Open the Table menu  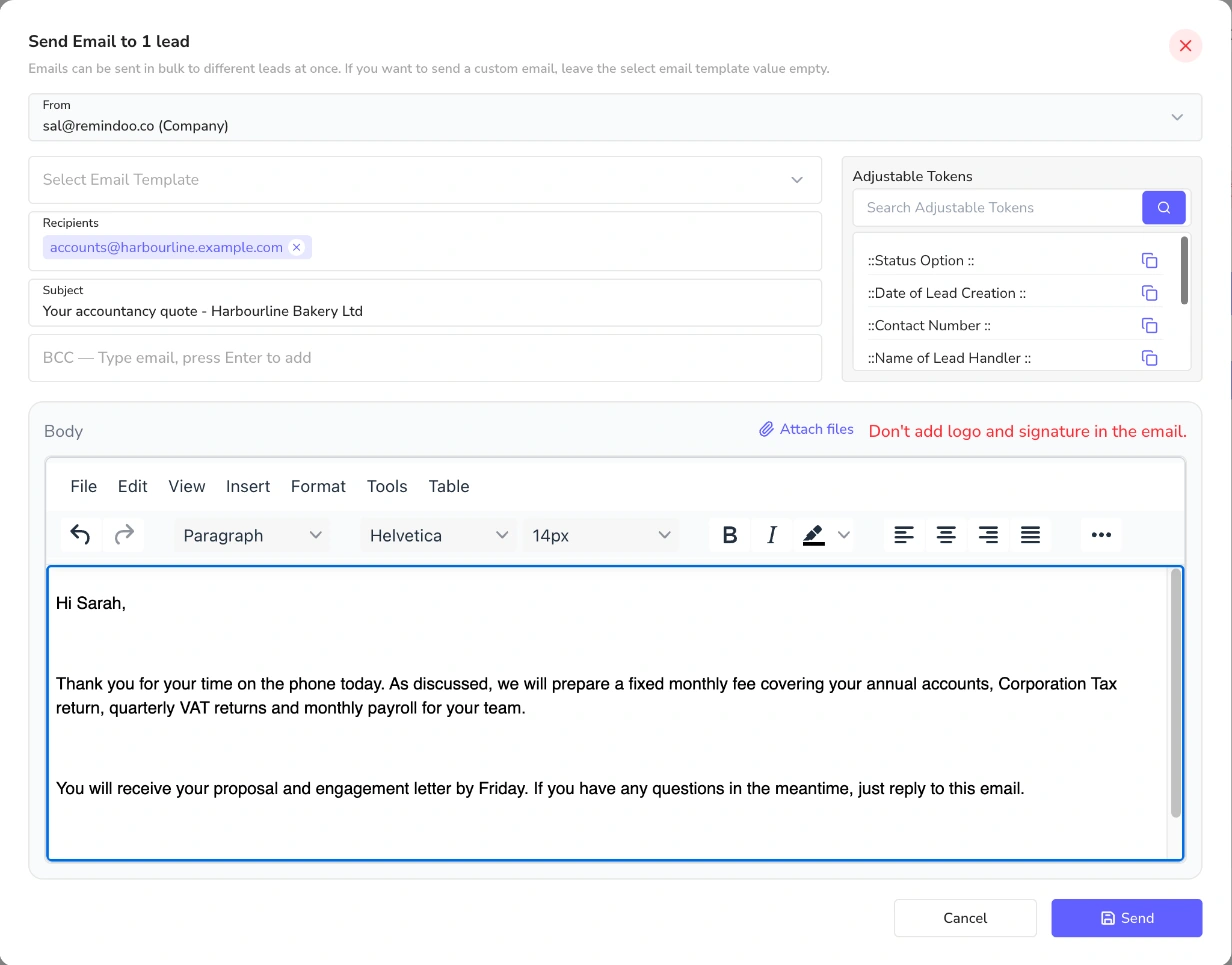[x=449, y=486]
